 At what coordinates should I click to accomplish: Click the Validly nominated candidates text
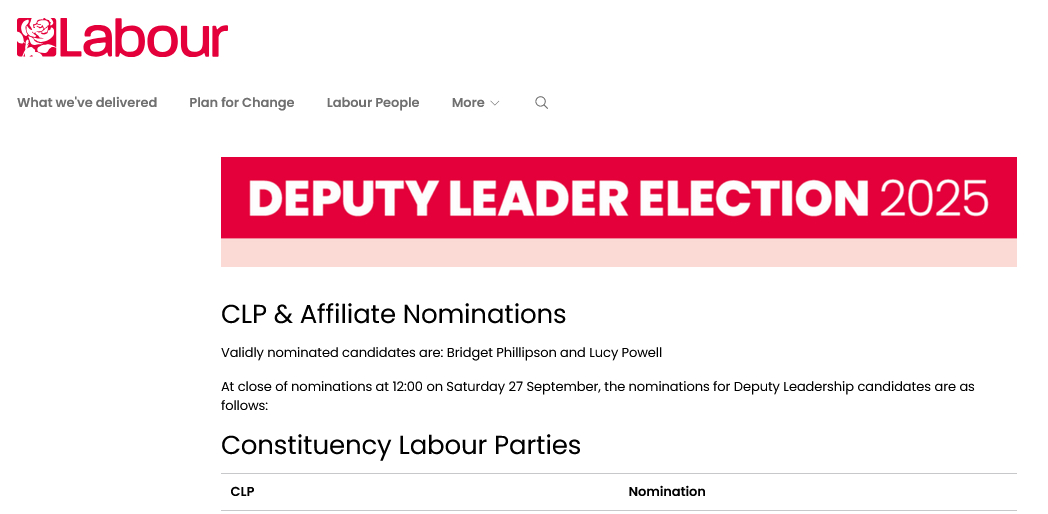point(330,352)
